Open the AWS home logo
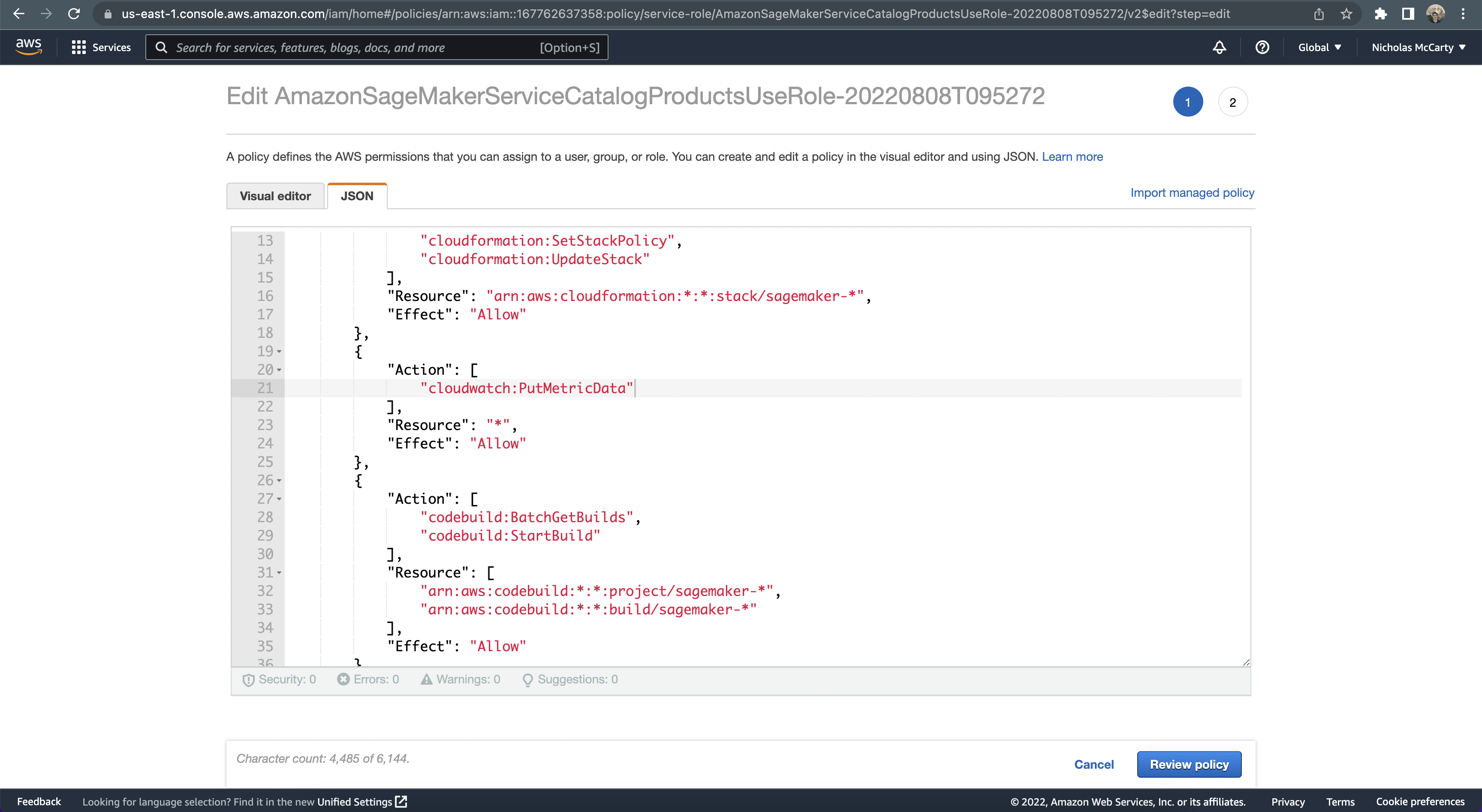 pos(28,47)
